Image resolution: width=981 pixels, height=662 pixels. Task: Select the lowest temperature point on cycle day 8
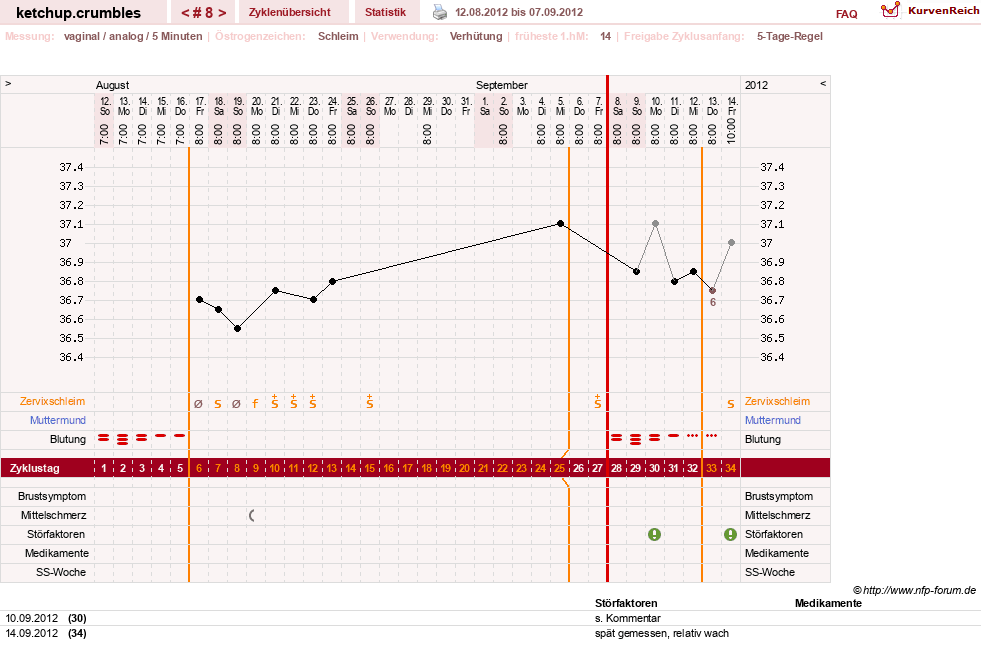tap(237, 328)
